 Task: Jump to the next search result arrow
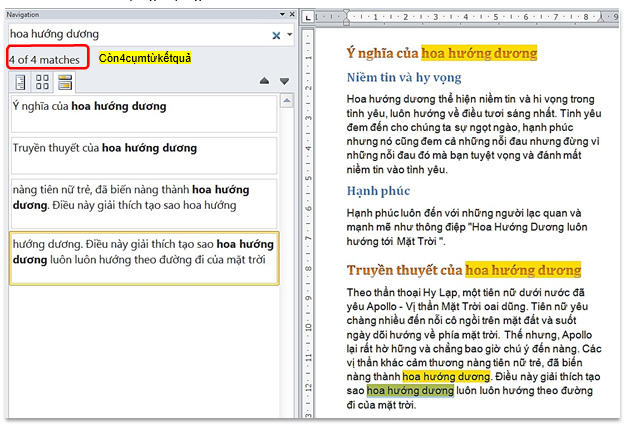click(284, 81)
